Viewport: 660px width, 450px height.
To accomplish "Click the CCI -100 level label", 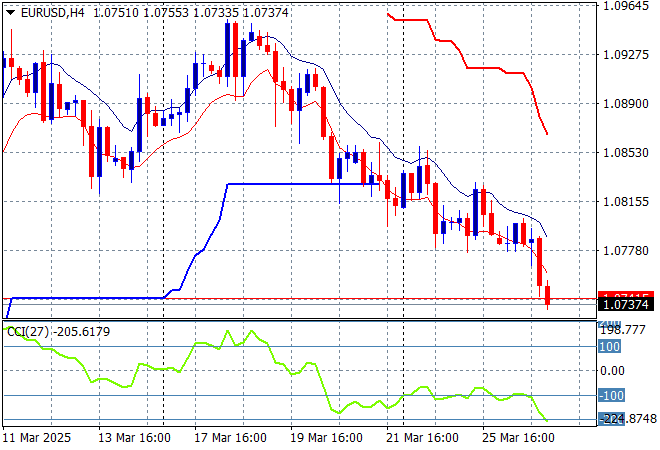I will (611, 396).
